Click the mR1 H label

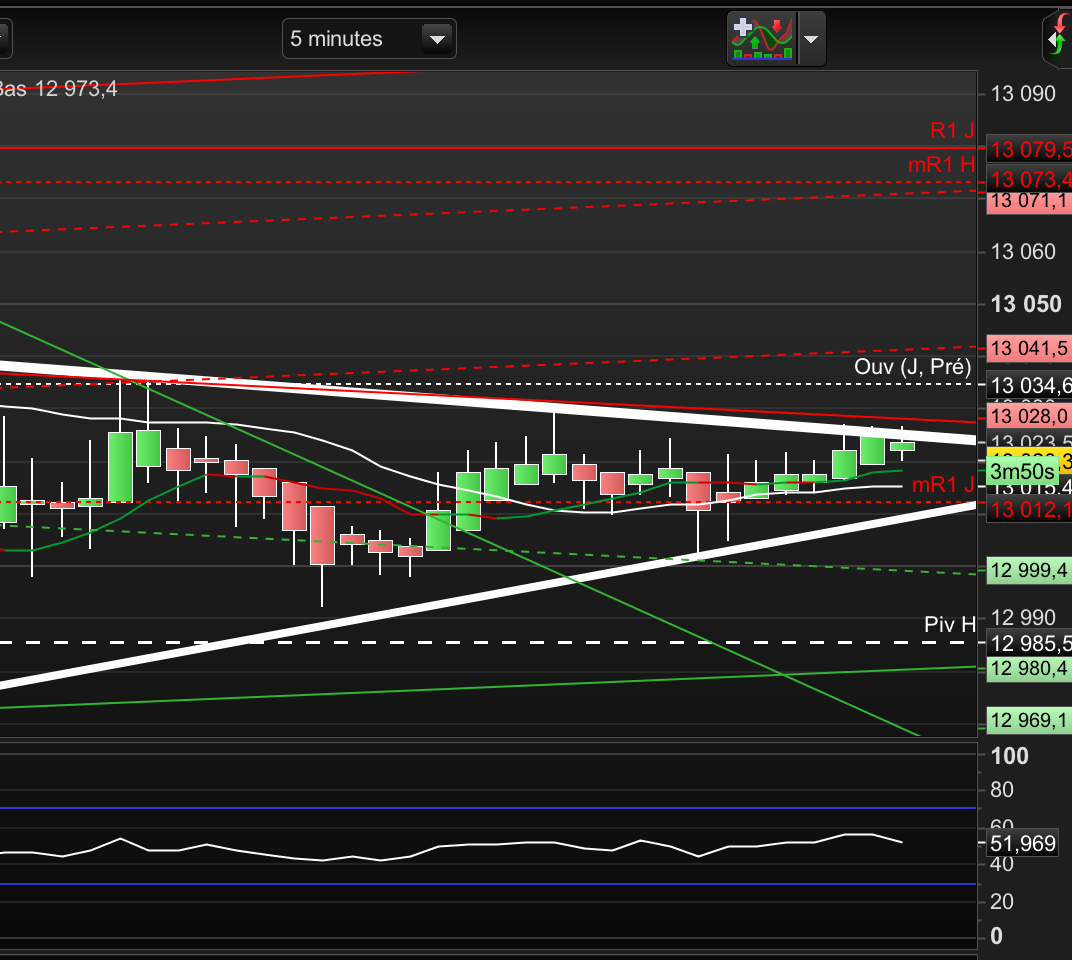click(941, 164)
